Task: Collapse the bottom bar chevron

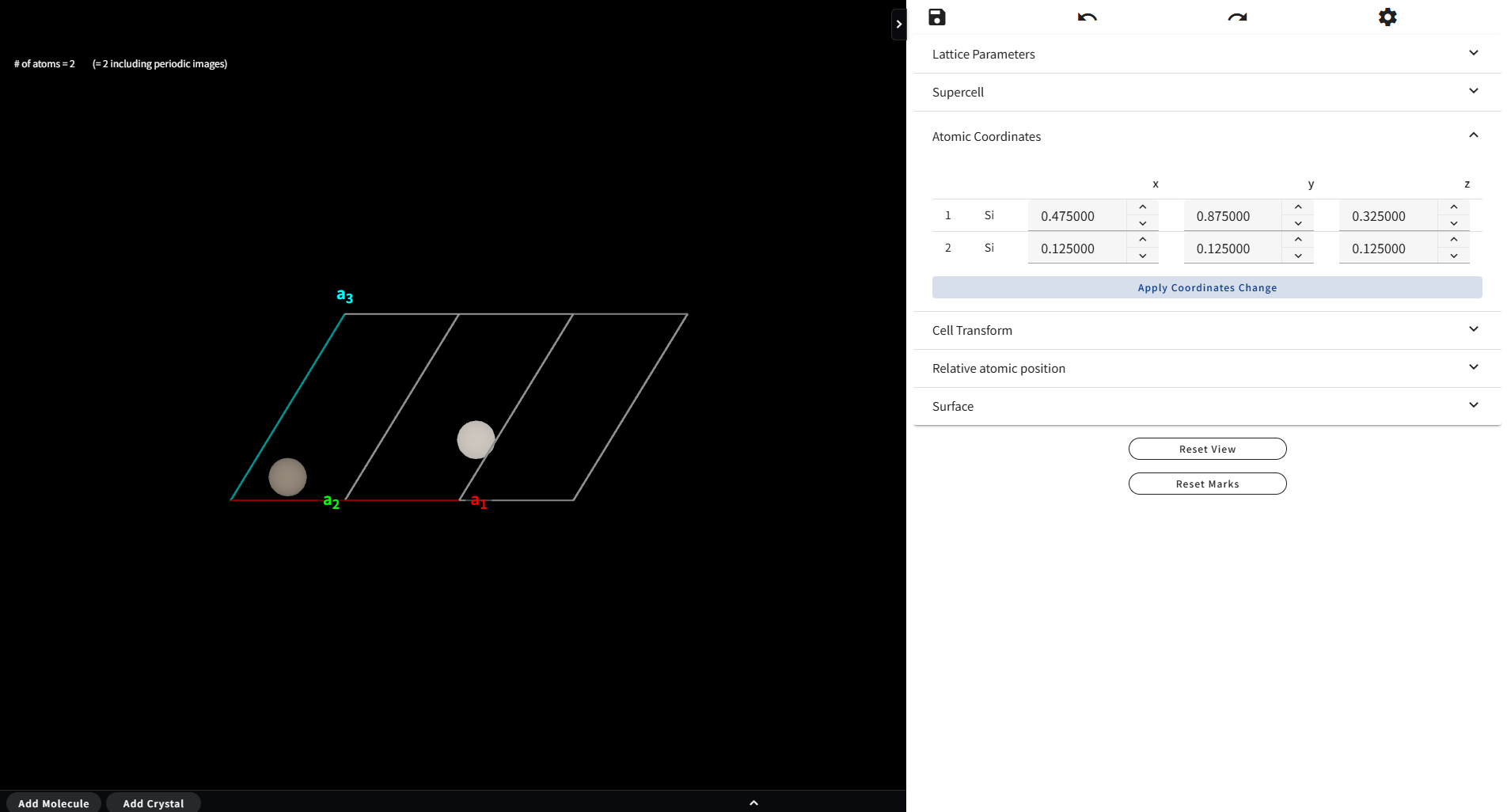Action: 753,802
